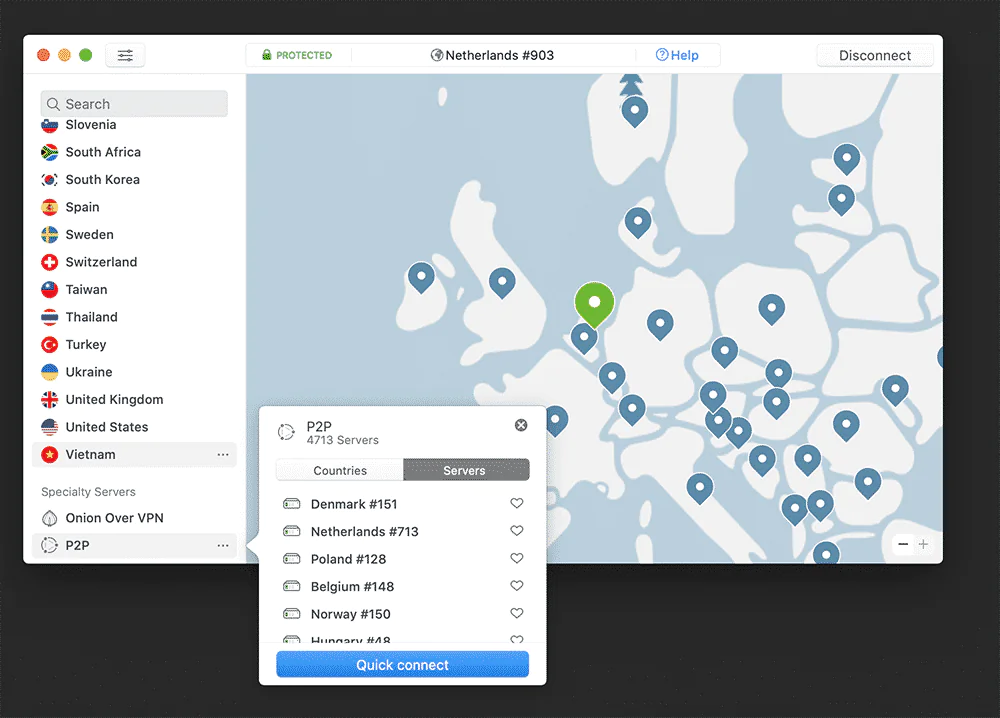Click the Disconnect button

(x=875, y=56)
